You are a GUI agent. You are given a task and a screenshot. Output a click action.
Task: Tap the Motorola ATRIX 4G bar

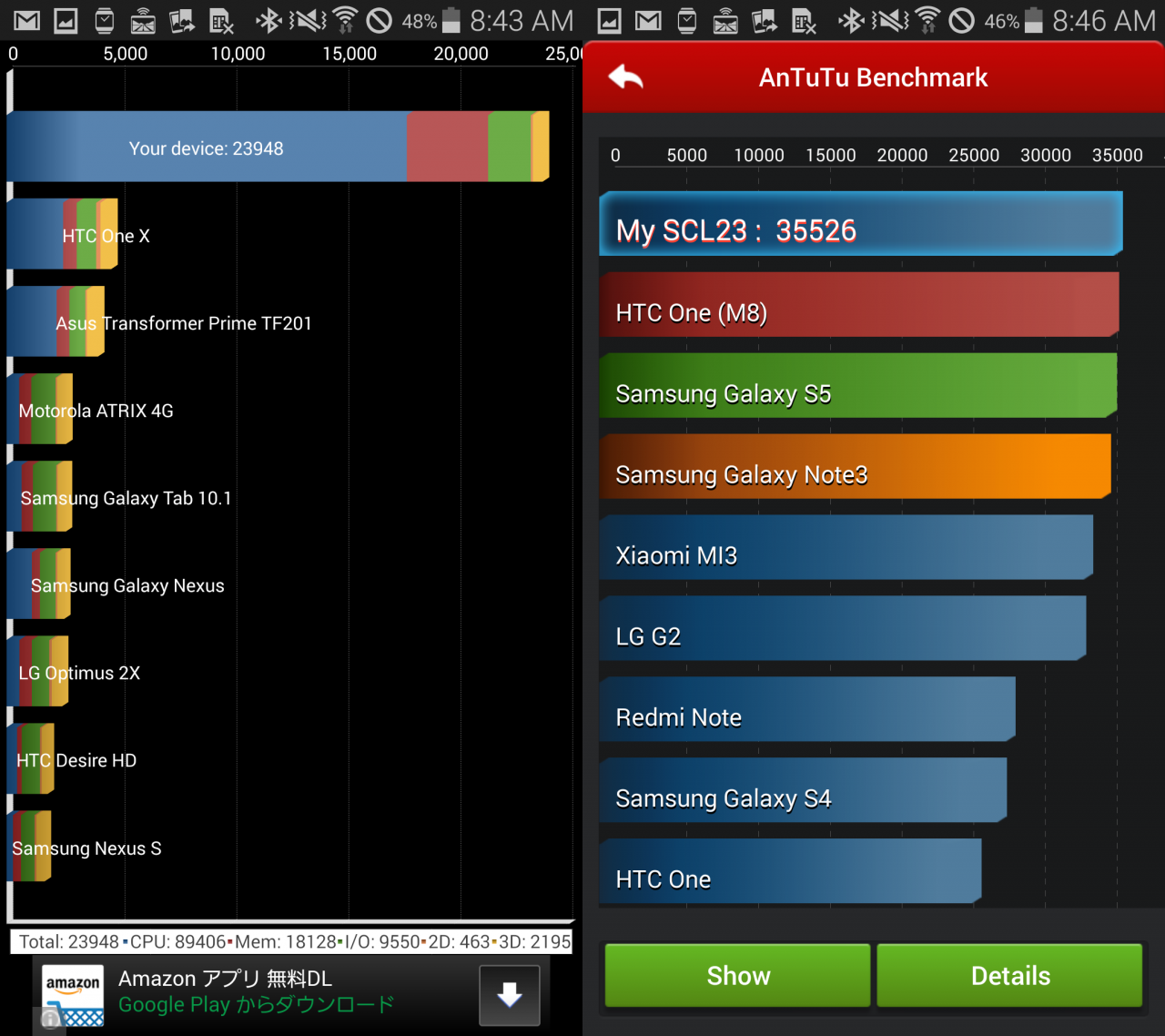click(x=40, y=410)
